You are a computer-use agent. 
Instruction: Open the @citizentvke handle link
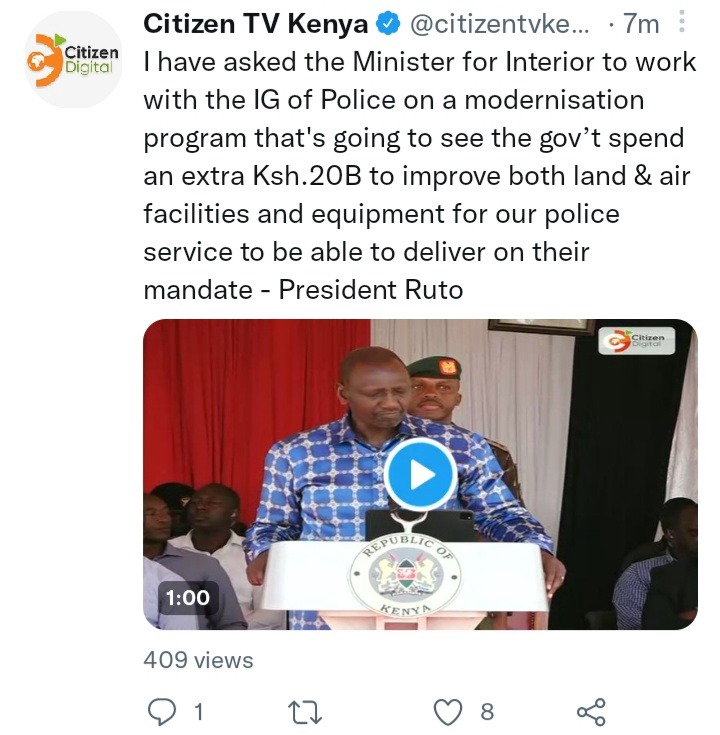click(x=499, y=24)
